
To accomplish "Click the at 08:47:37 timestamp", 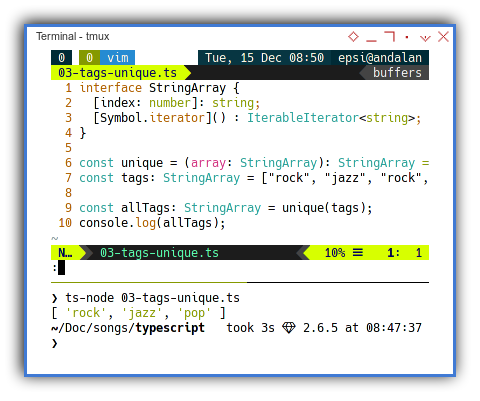I will tap(383, 328).
